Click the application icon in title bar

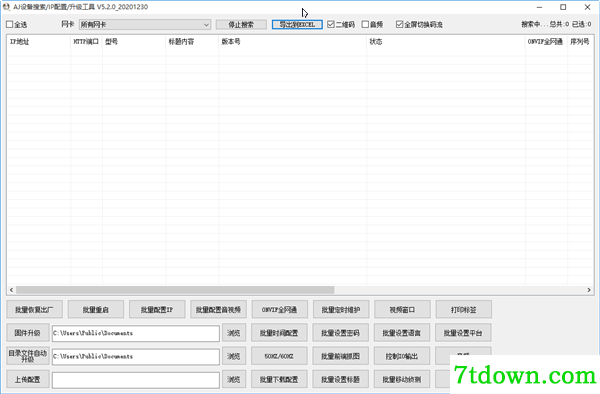tap(6, 7)
